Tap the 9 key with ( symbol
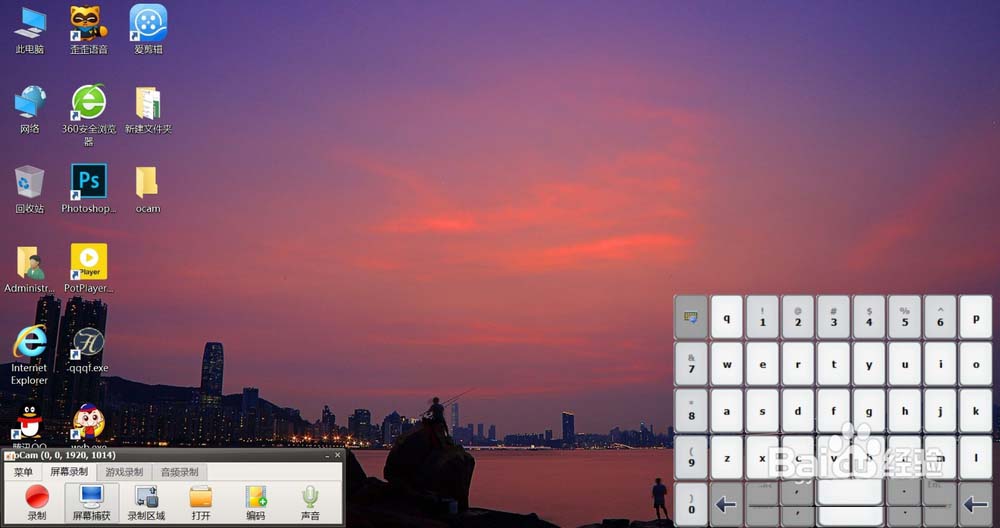Viewport: 1000px width, 528px height. click(x=691, y=458)
